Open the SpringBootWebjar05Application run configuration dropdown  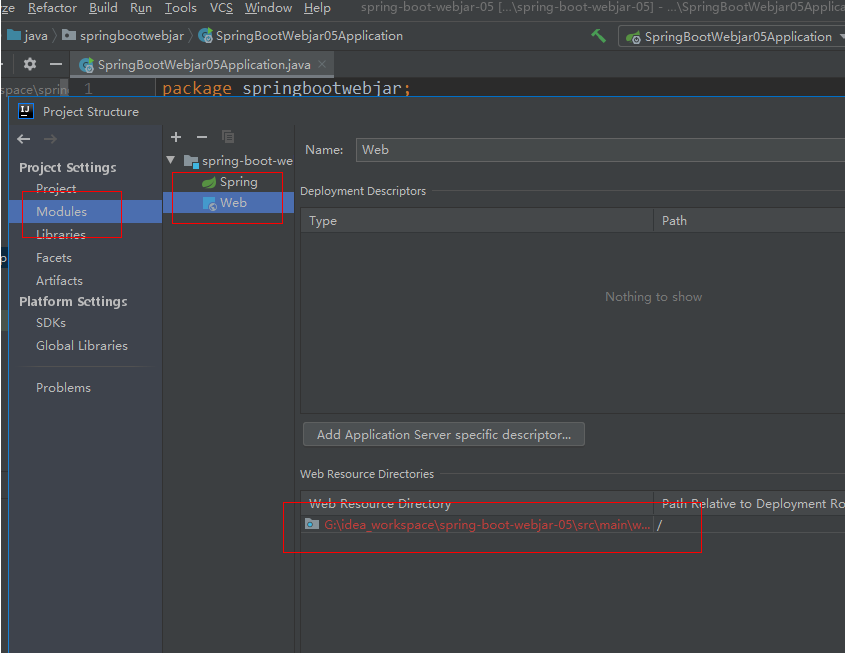732,37
